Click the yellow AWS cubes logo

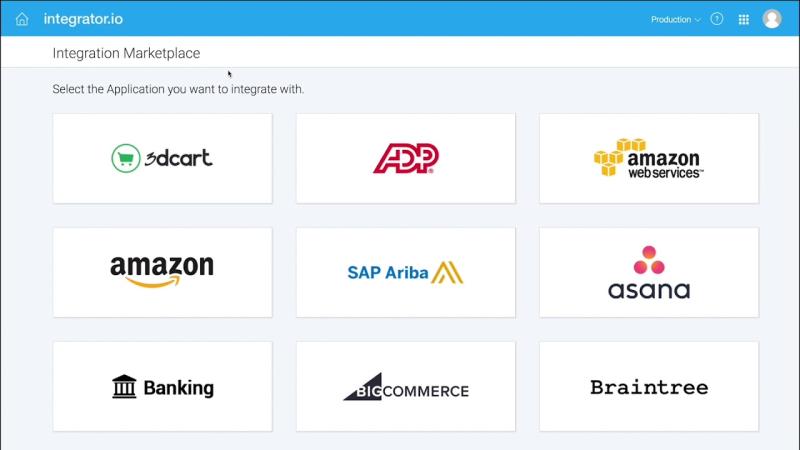point(614,157)
